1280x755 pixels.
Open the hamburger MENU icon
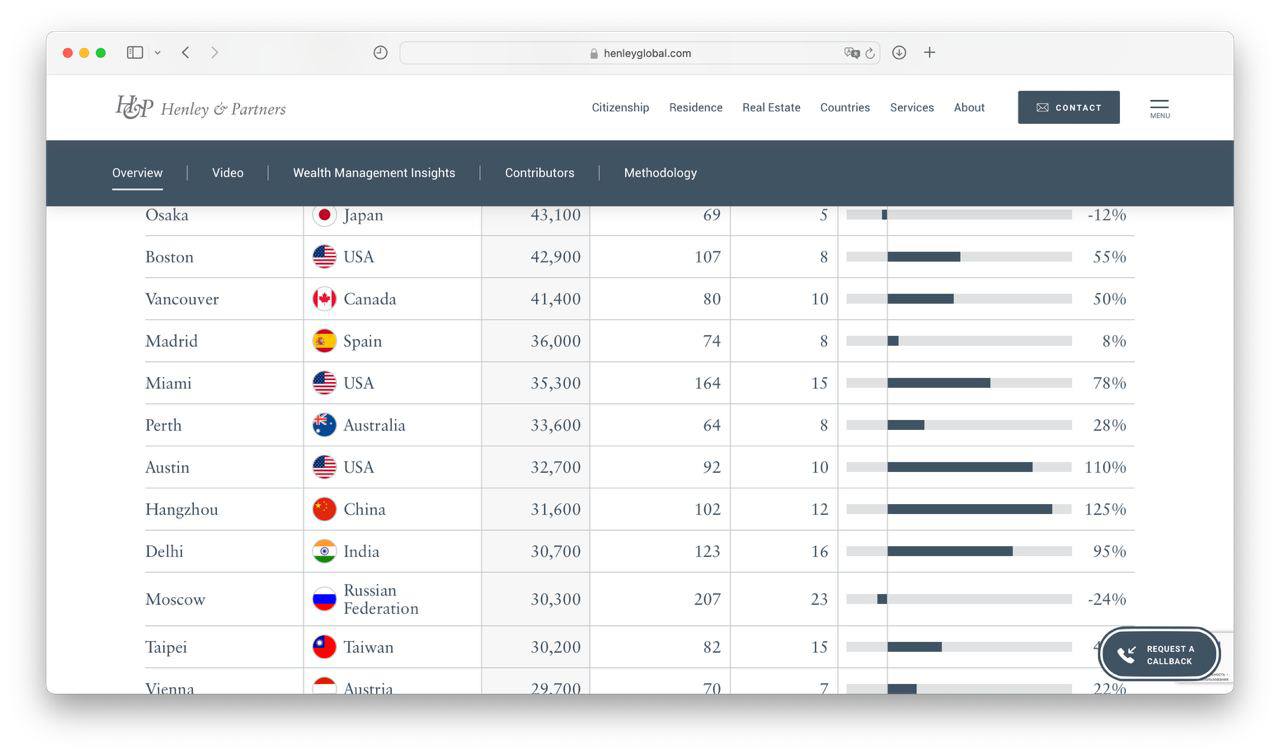pyautogui.click(x=1159, y=108)
